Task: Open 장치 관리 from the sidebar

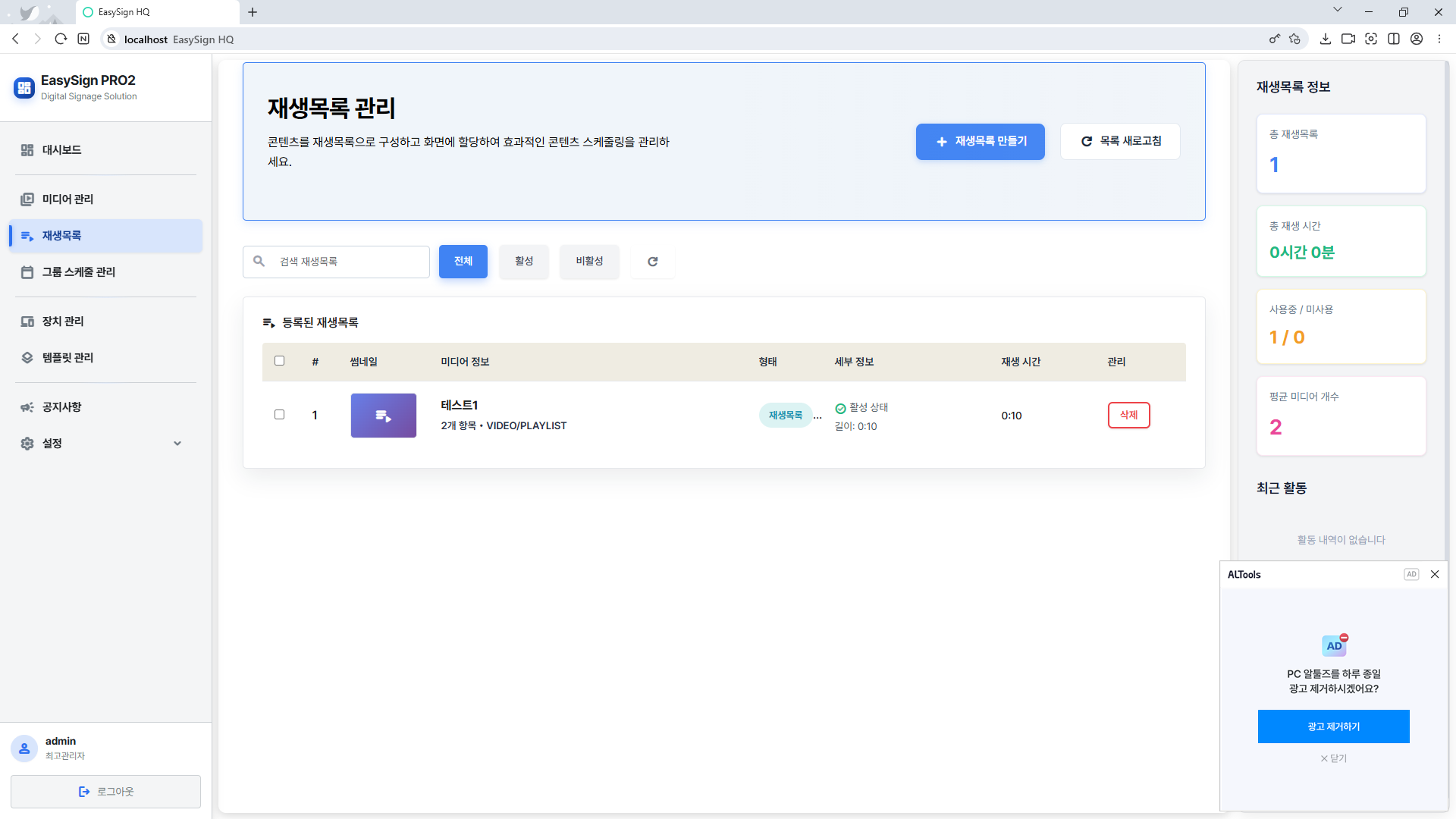Action: (x=63, y=322)
